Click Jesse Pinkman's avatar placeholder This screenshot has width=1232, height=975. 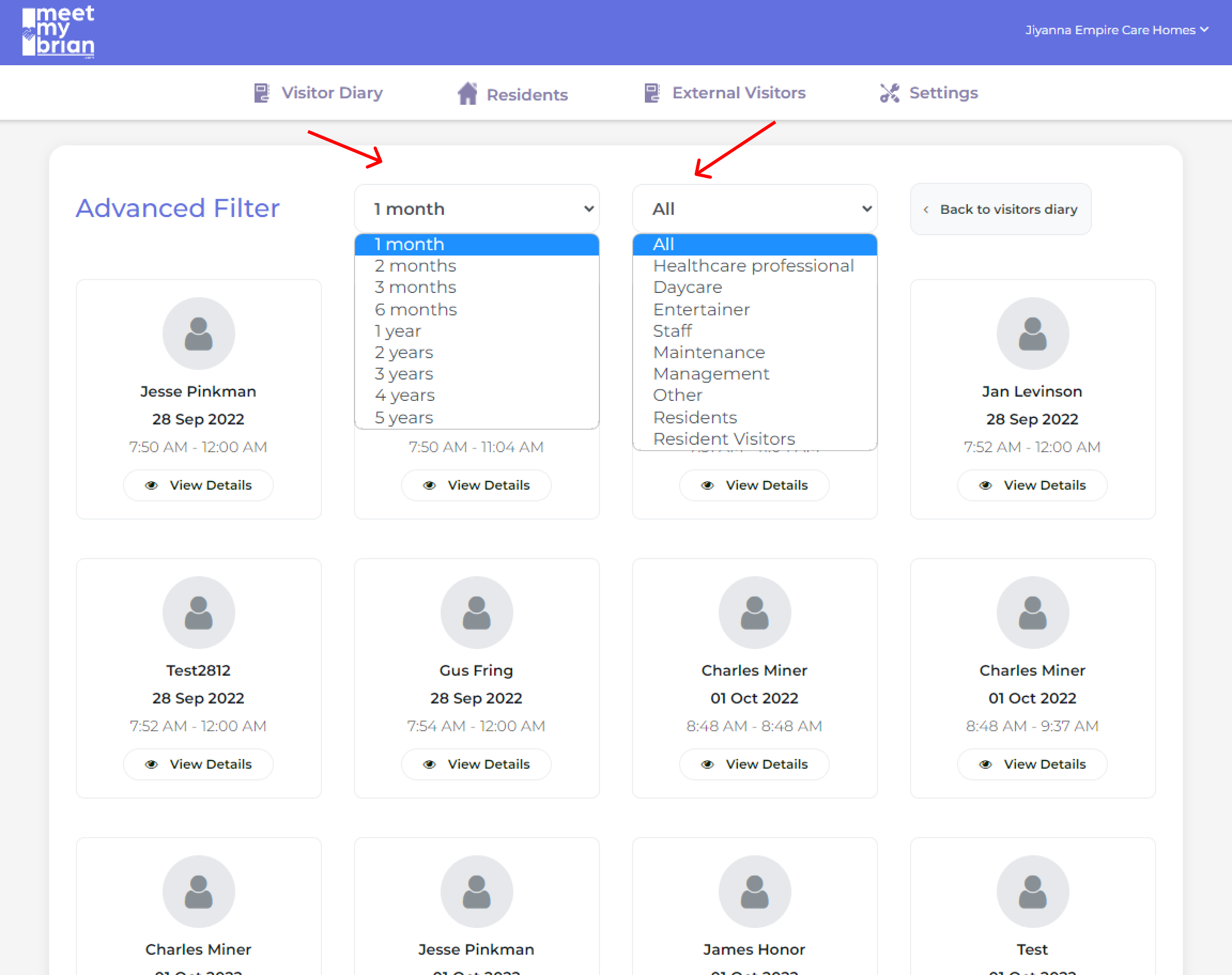pos(198,334)
